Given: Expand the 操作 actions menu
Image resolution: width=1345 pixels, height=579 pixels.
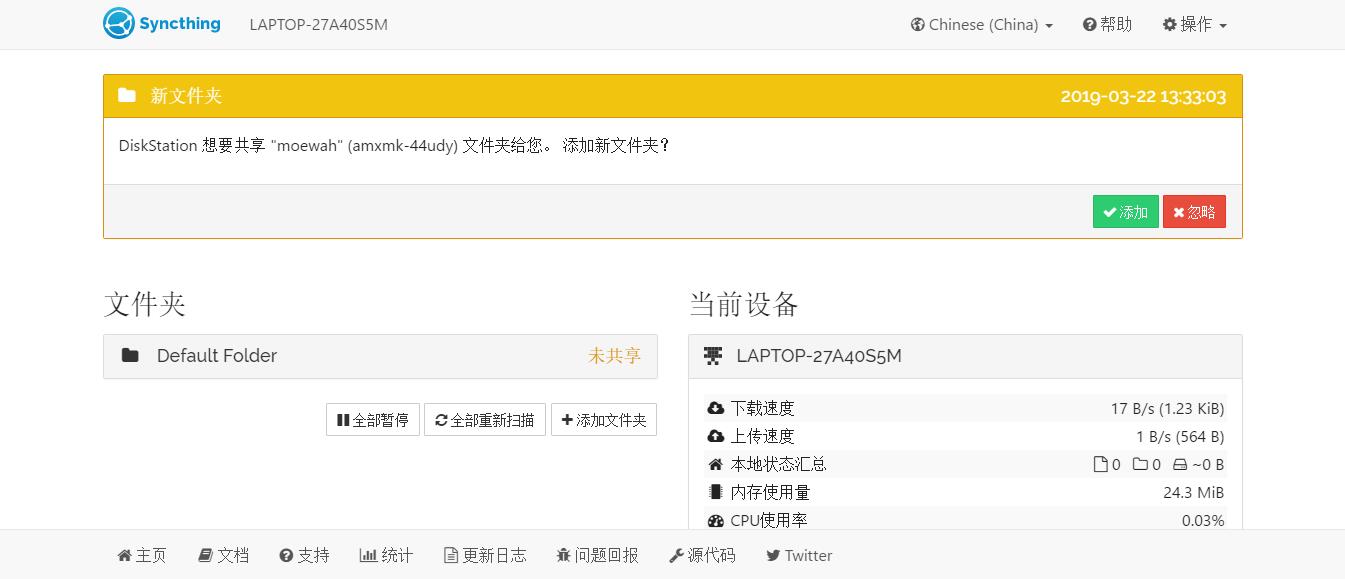Looking at the screenshot, I should coord(1194,25).
